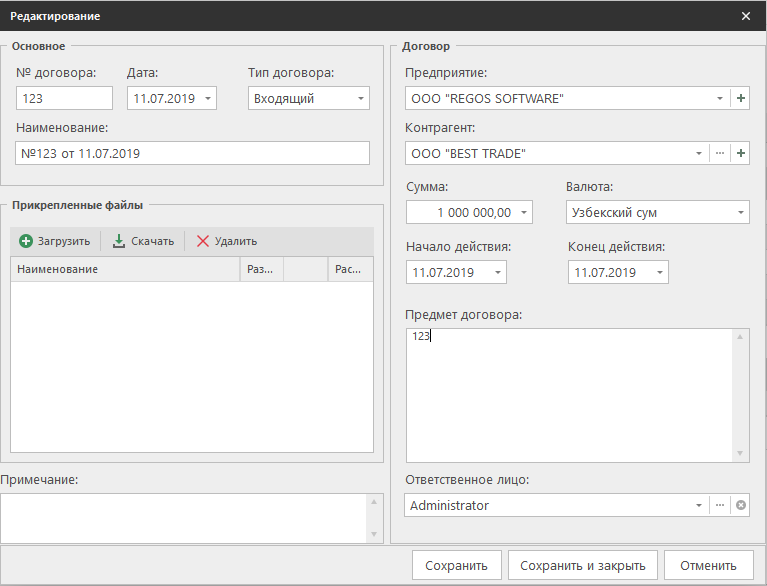
Task: Click the red Удалить delete icon
Action: click(x=203, y=241)
